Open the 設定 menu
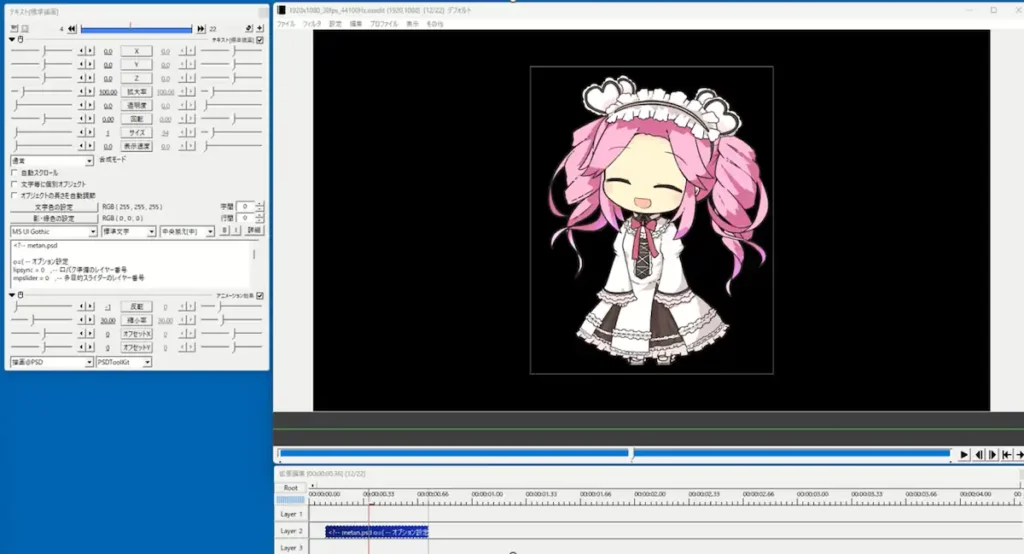Viewport: 1024px width, 554px height. click(x=335, y=24)
